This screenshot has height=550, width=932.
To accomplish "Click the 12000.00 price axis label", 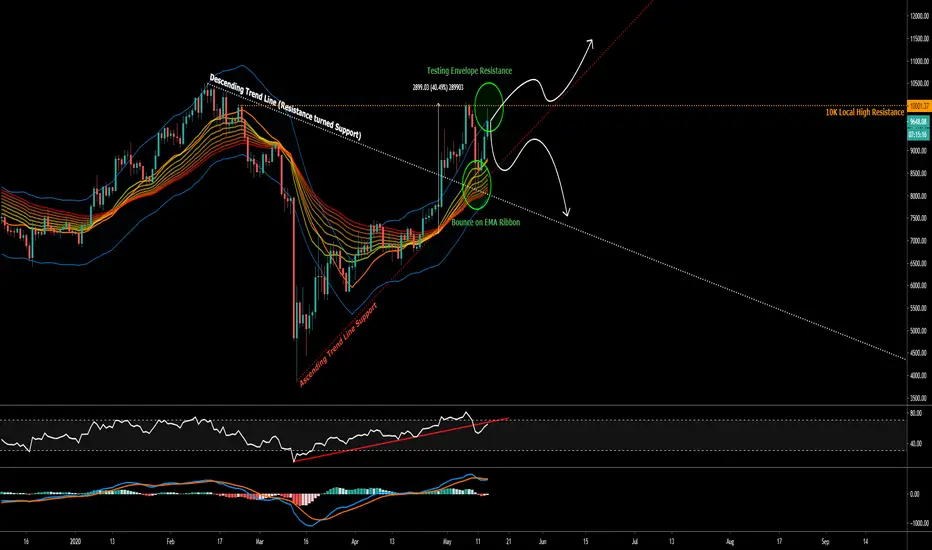I will (x=919, y=16).
